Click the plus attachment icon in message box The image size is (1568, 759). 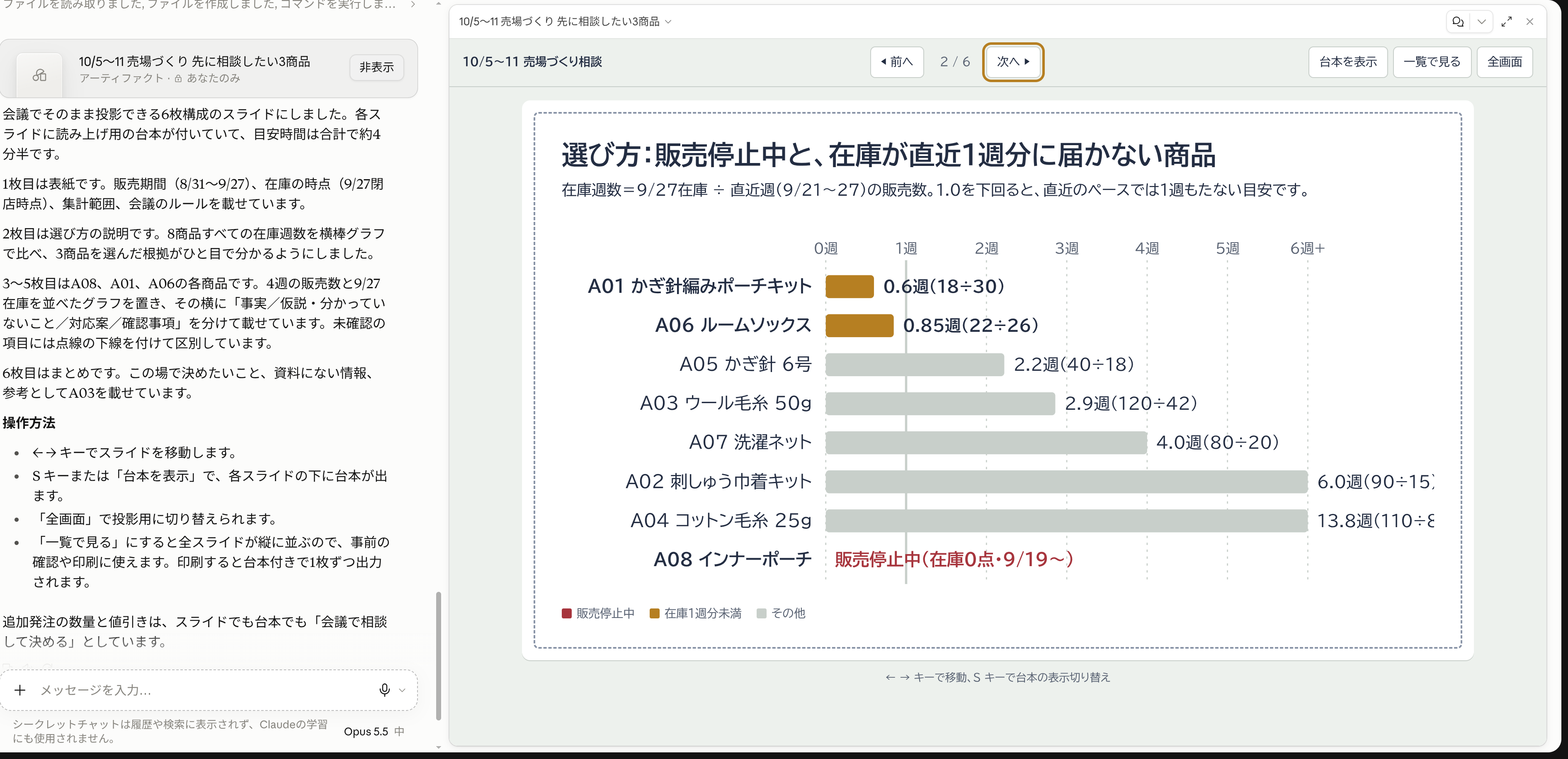pyautogui.click(x=20, y=690)
